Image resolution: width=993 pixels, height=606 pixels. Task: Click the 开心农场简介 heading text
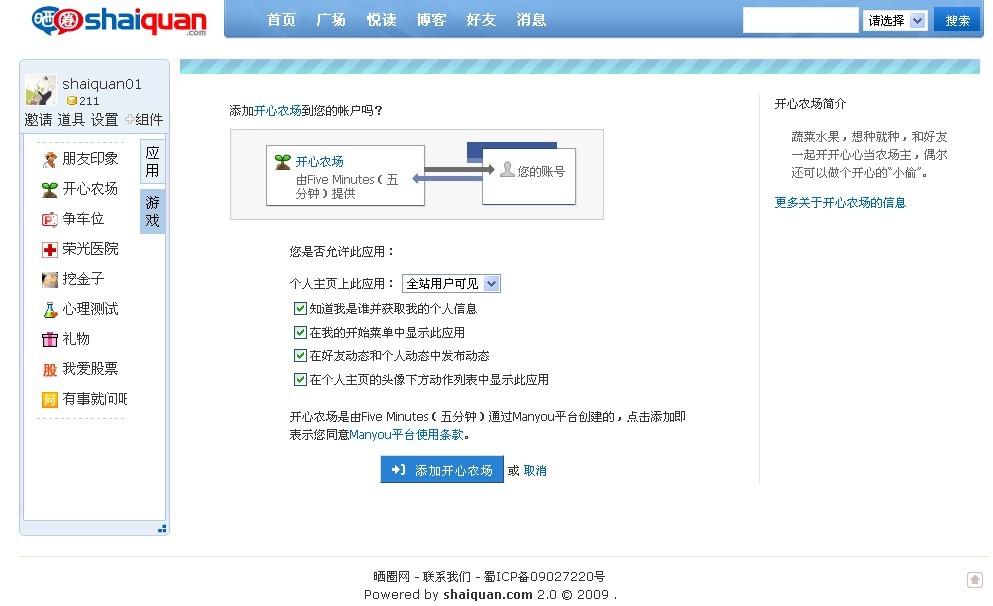(810, 104)
